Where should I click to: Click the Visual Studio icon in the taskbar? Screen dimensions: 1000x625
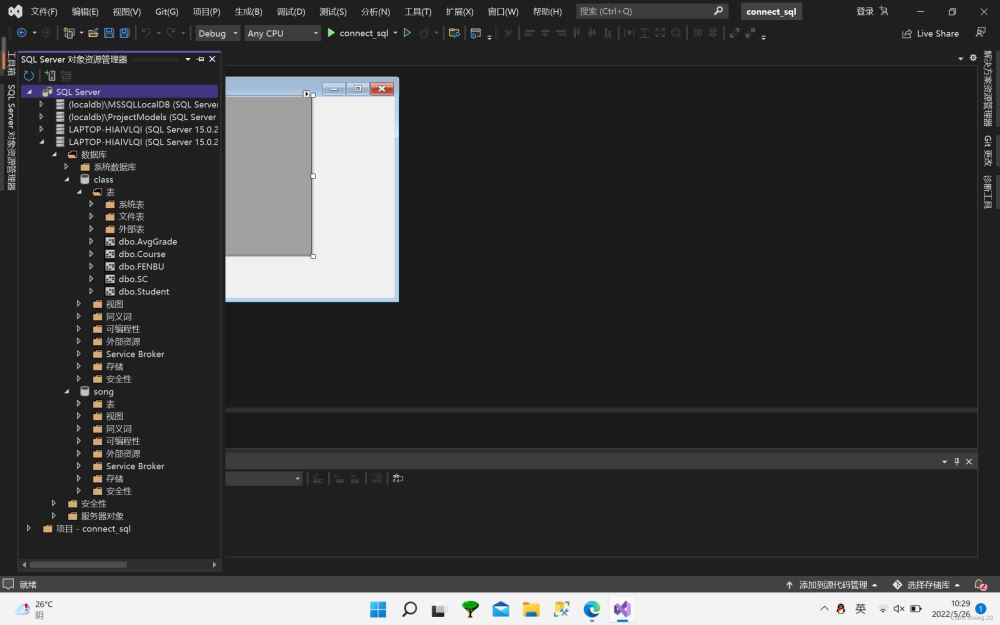(622, 609)
